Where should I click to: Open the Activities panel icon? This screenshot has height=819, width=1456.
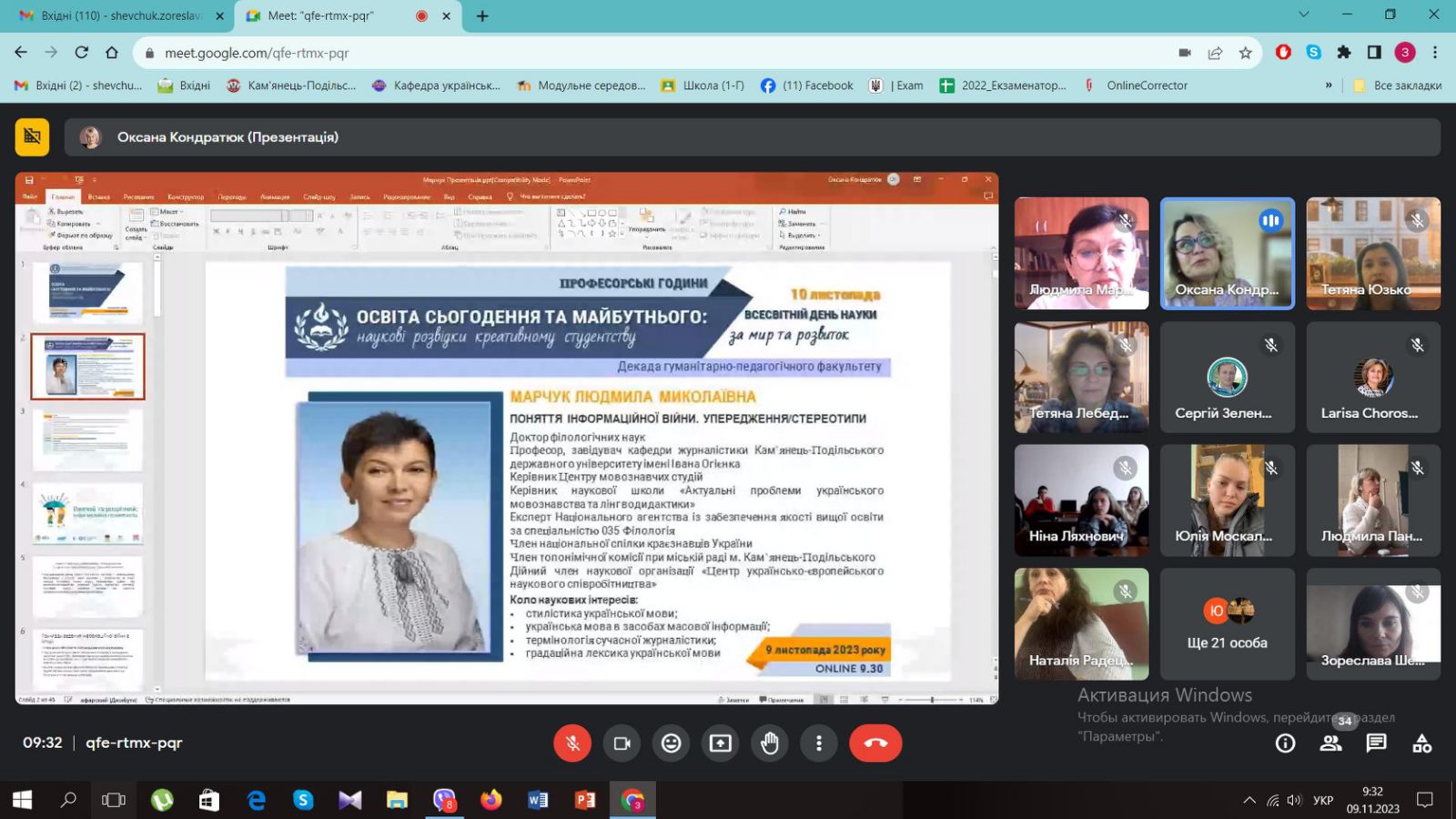point(1421,743)
